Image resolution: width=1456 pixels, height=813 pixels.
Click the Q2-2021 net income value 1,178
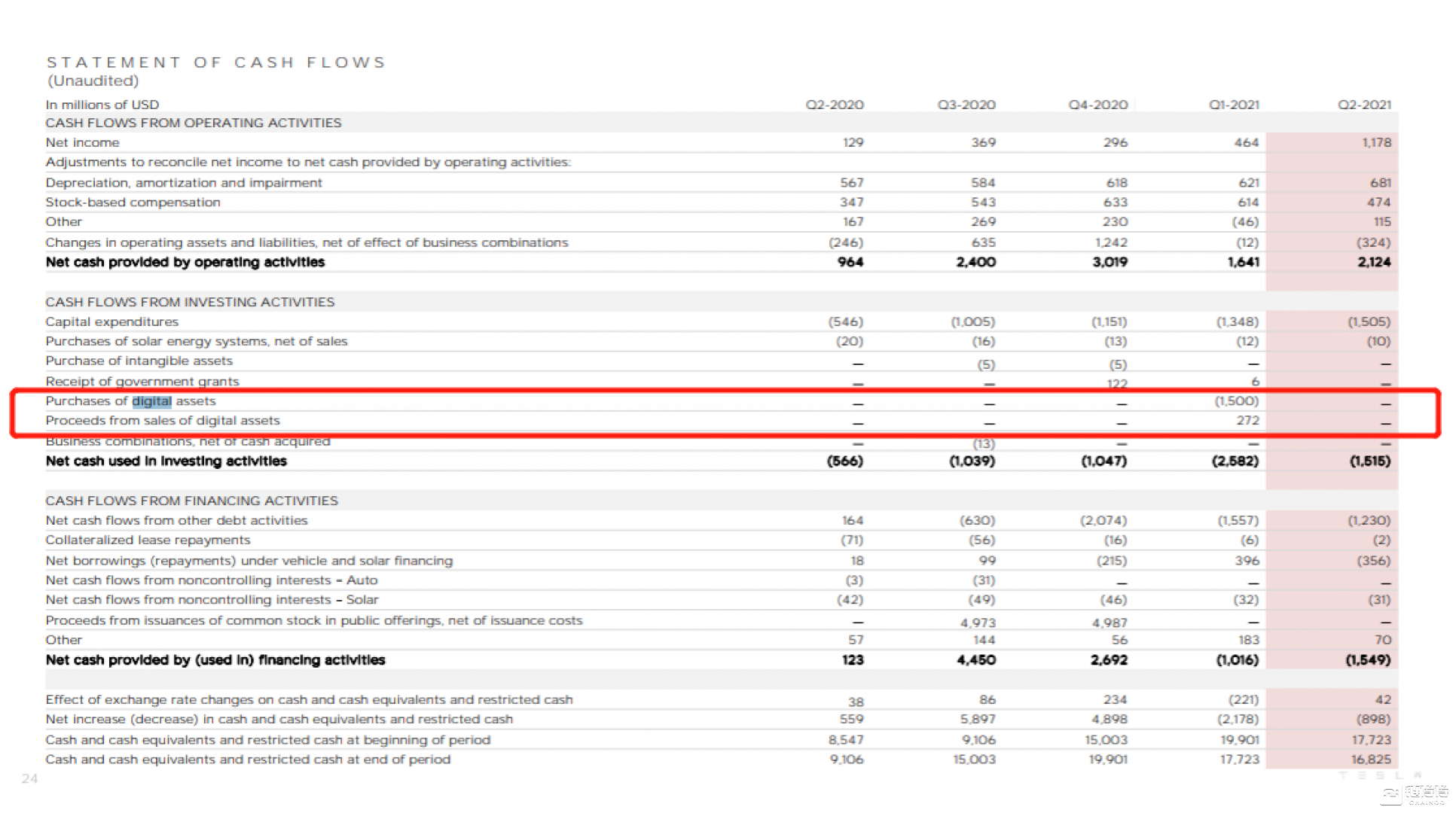1376,142
